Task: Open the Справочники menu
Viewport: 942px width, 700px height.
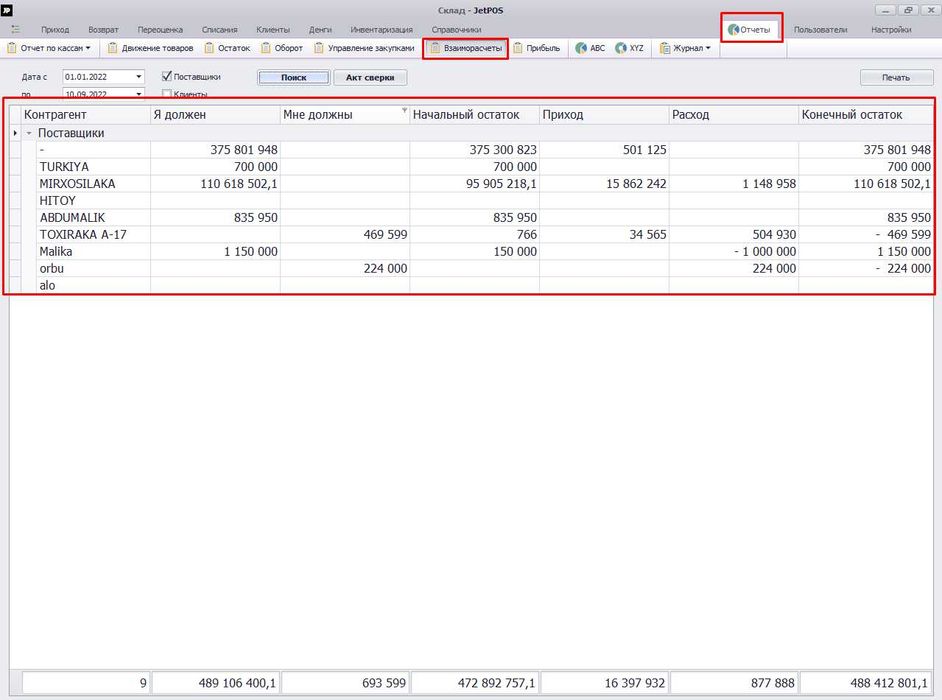Action: tap(456, 29)
